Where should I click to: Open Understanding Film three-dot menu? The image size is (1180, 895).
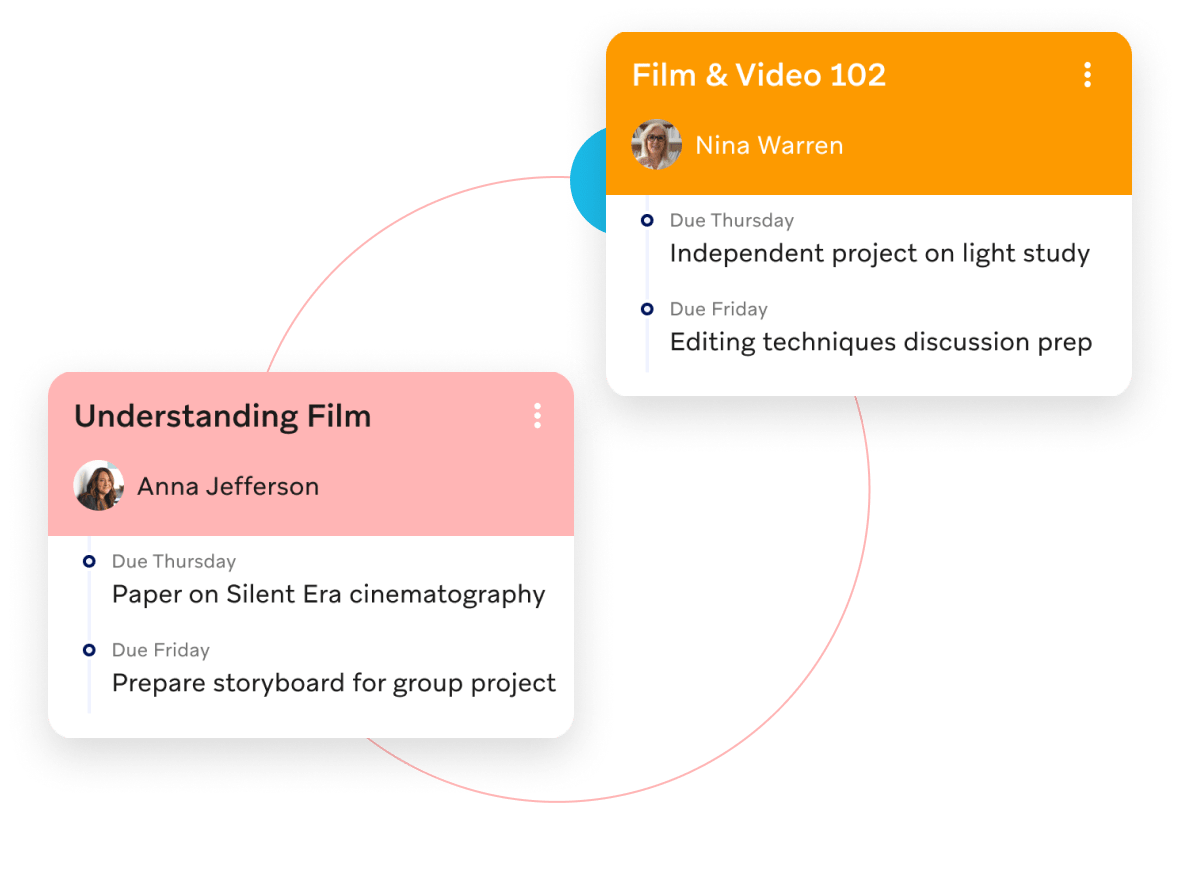tap(537, 416)
